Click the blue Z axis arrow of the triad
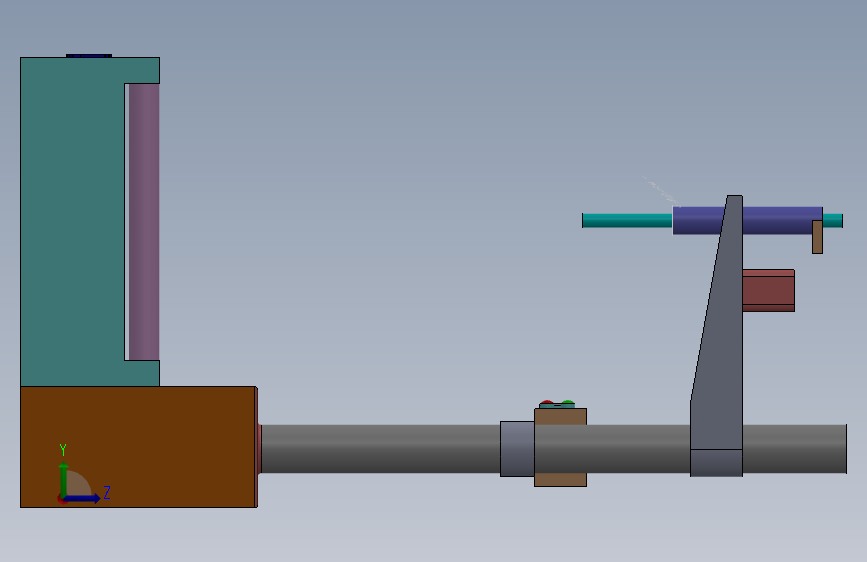This screenshot has height=562, width=867. [x=82, y=498]
